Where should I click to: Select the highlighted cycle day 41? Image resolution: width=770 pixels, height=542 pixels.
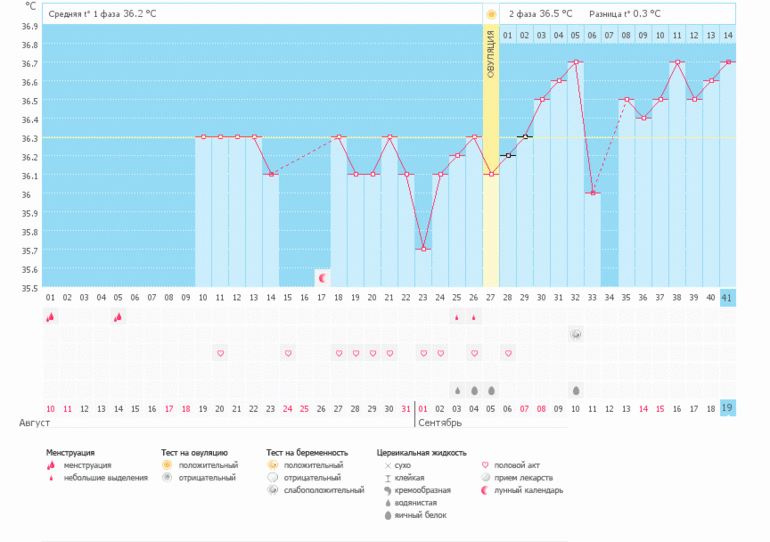click(727, 297)
